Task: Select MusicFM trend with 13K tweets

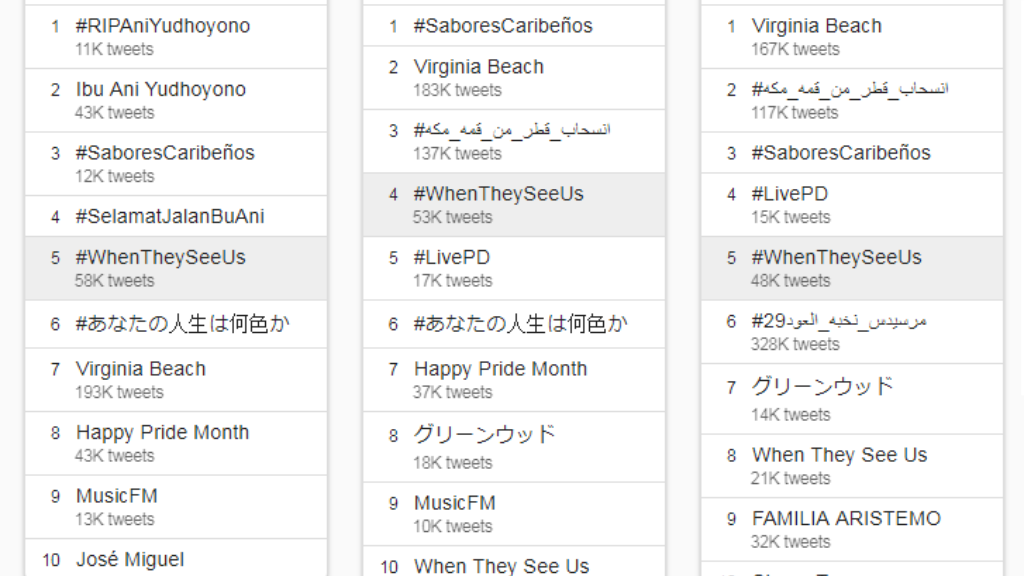Action: [x=117, y=496]
